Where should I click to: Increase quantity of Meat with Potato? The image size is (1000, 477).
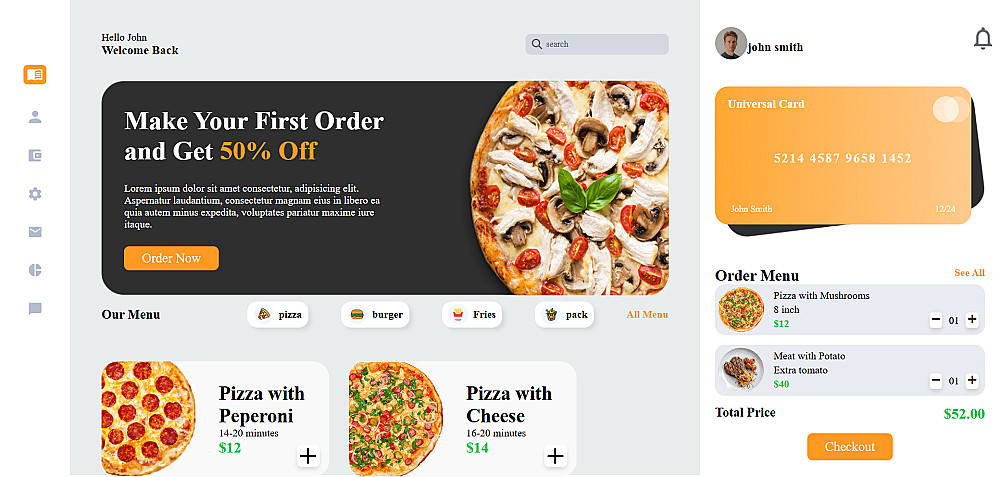point(972,381)
